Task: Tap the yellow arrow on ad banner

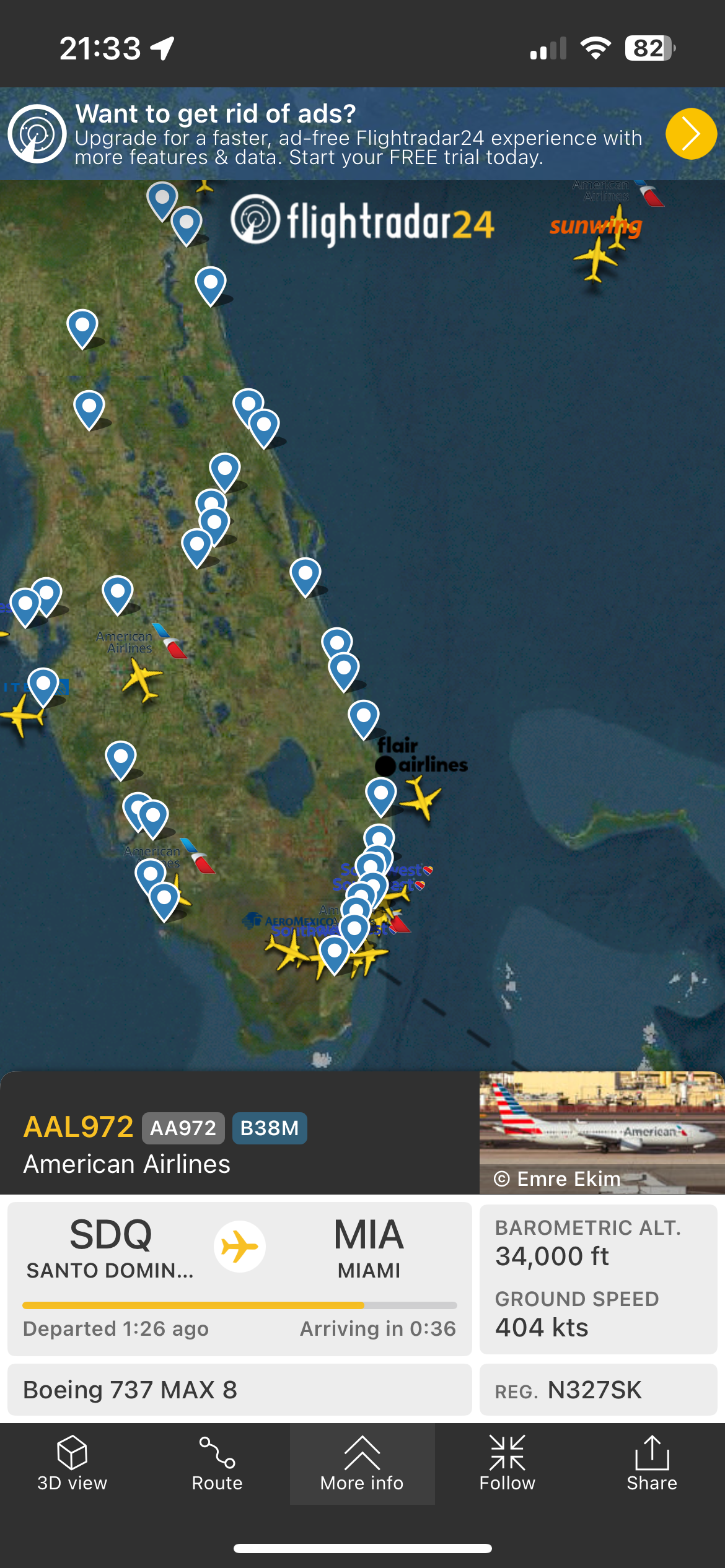Action: click(691, 134)
